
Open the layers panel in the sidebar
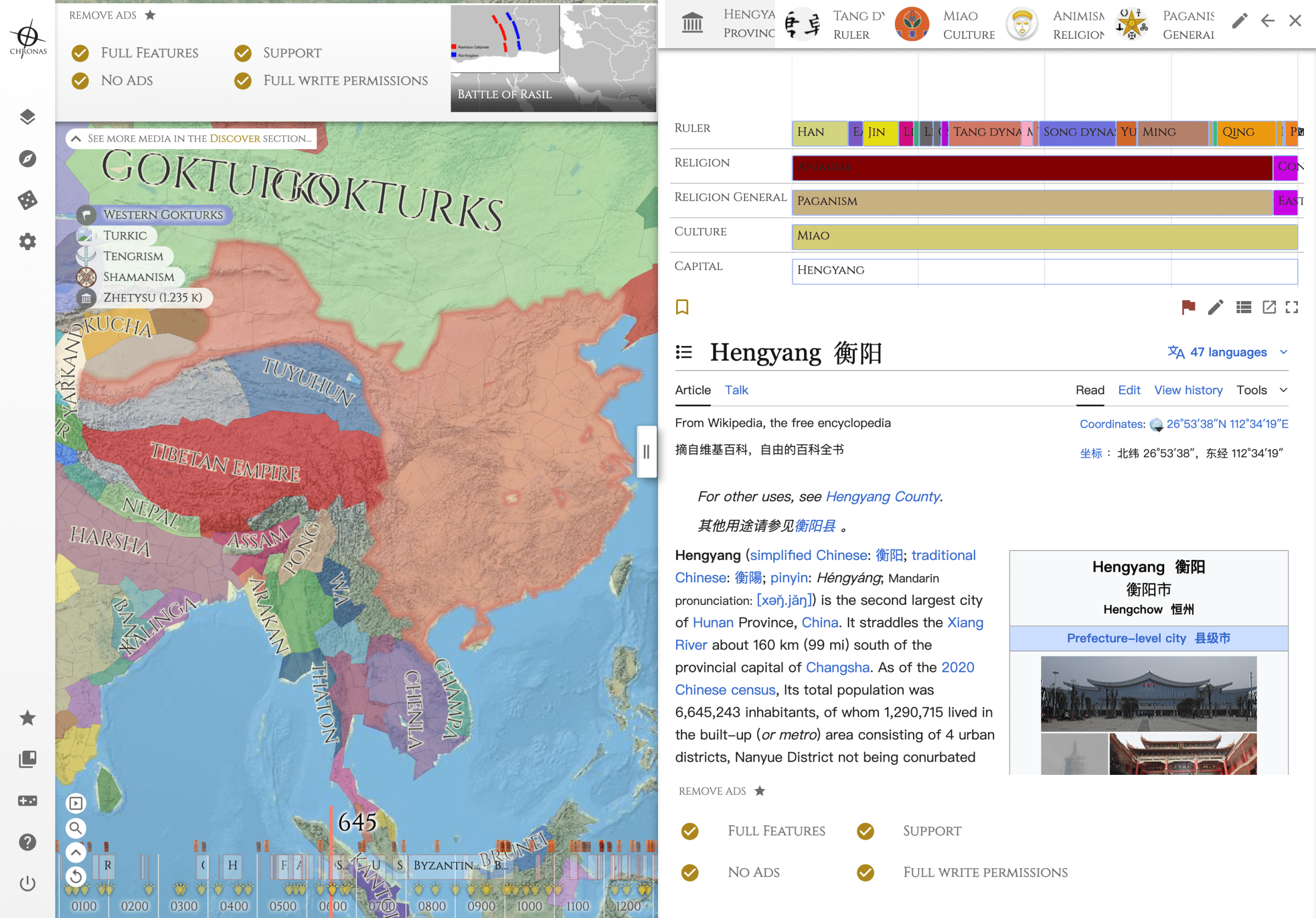click(x=27, y=117)
